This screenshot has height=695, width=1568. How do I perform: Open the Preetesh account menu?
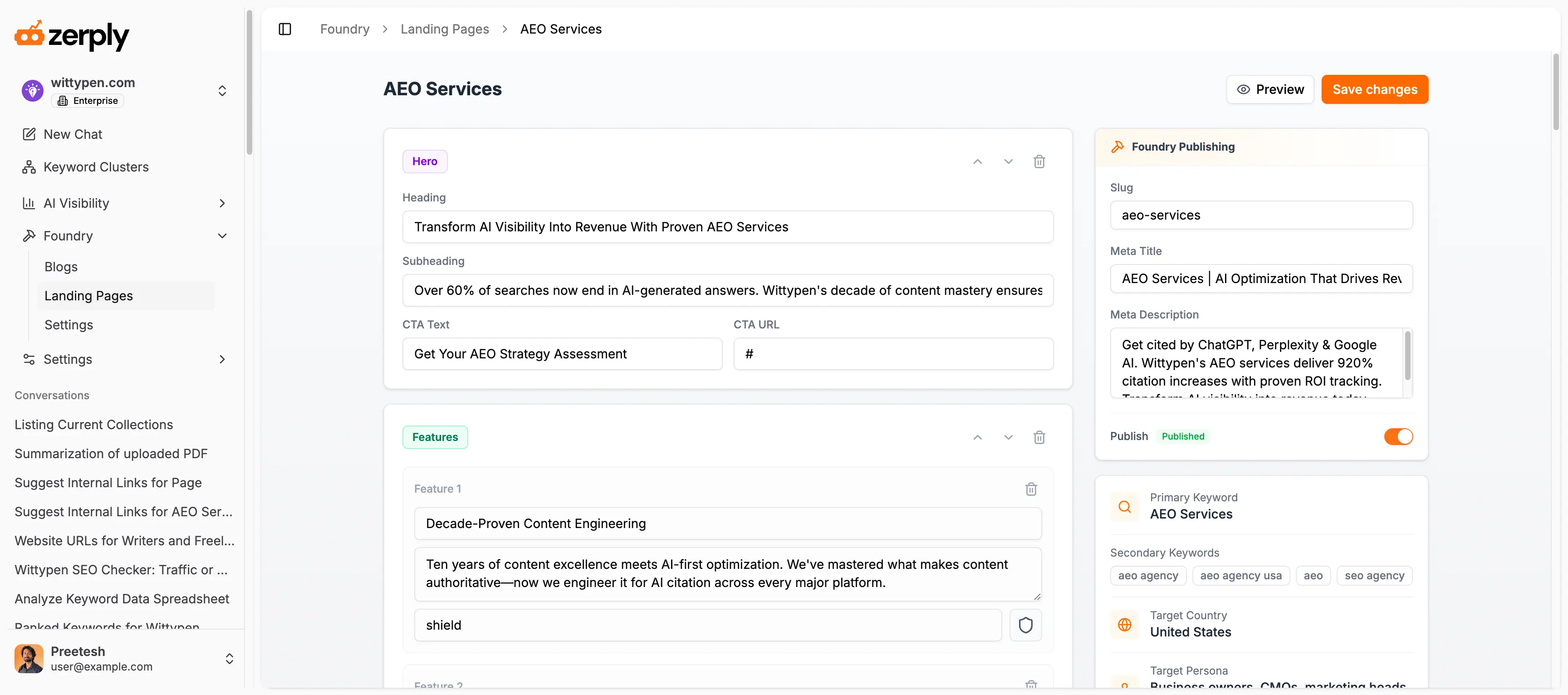point(229,659)
